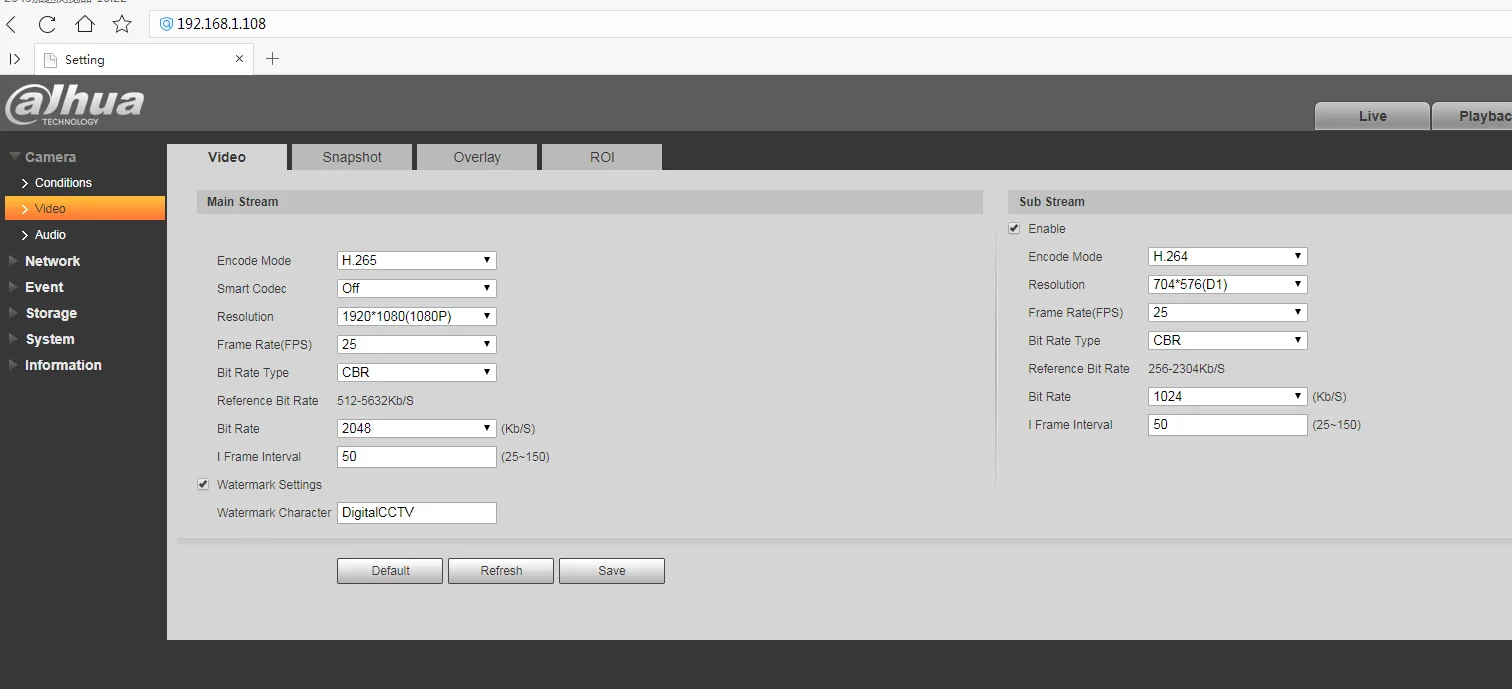Image resolution: width=1512 pixels, height=689 pixels.
Task: Open the Playback tab
Action: click(1472, 116)
